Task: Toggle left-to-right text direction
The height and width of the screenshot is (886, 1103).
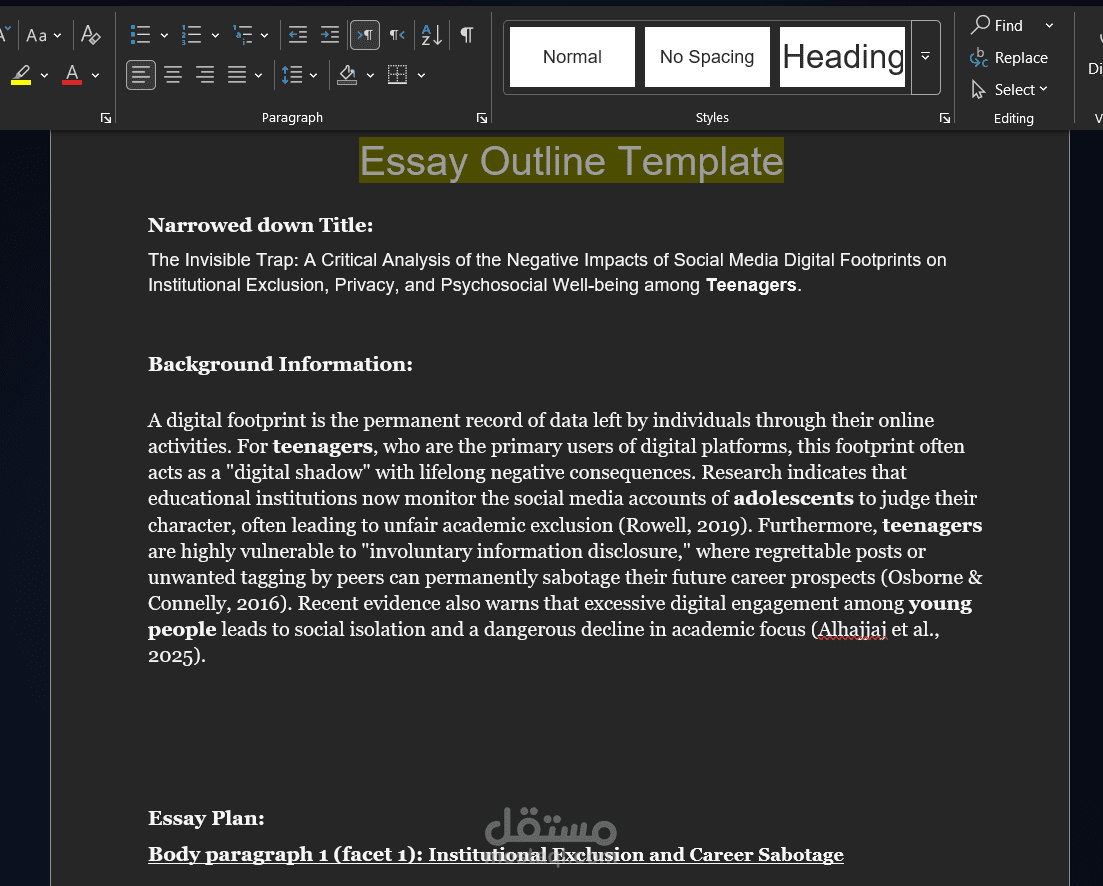Action: 365,35
